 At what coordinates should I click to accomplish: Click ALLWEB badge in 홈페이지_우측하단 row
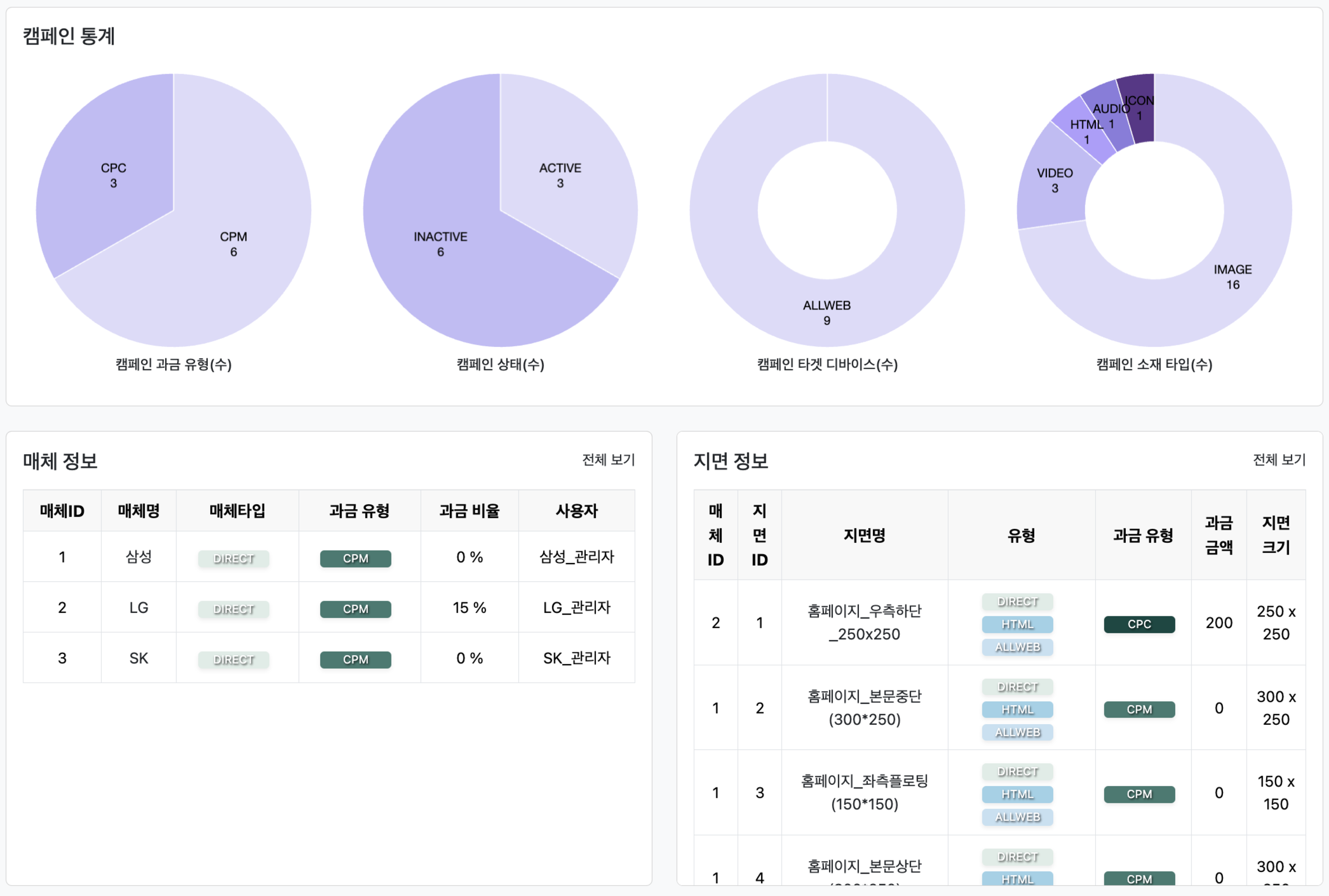pyautogui.click(x=1017, y=647)
